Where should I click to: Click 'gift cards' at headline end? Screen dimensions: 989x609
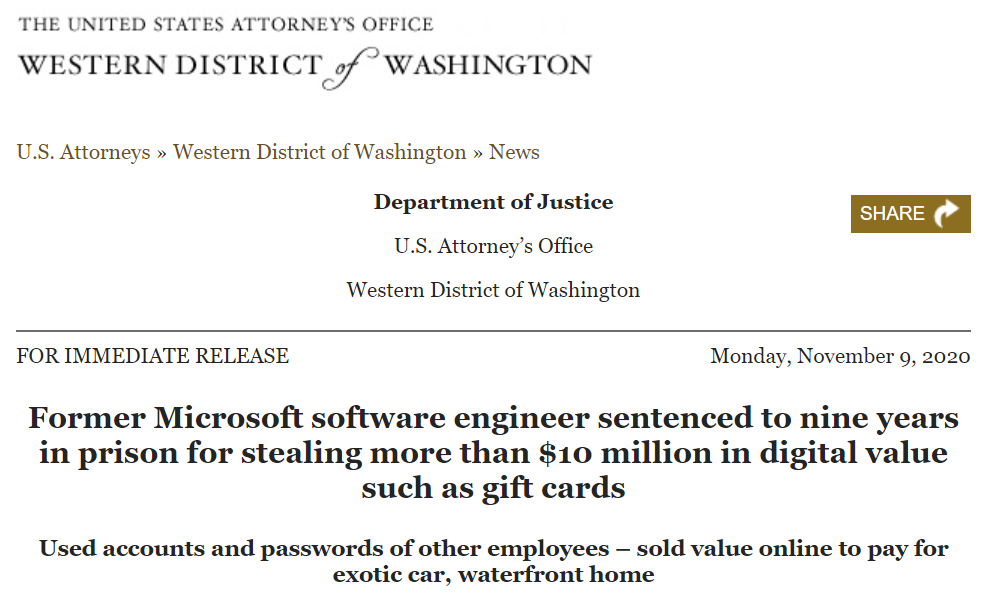point(554,489)
